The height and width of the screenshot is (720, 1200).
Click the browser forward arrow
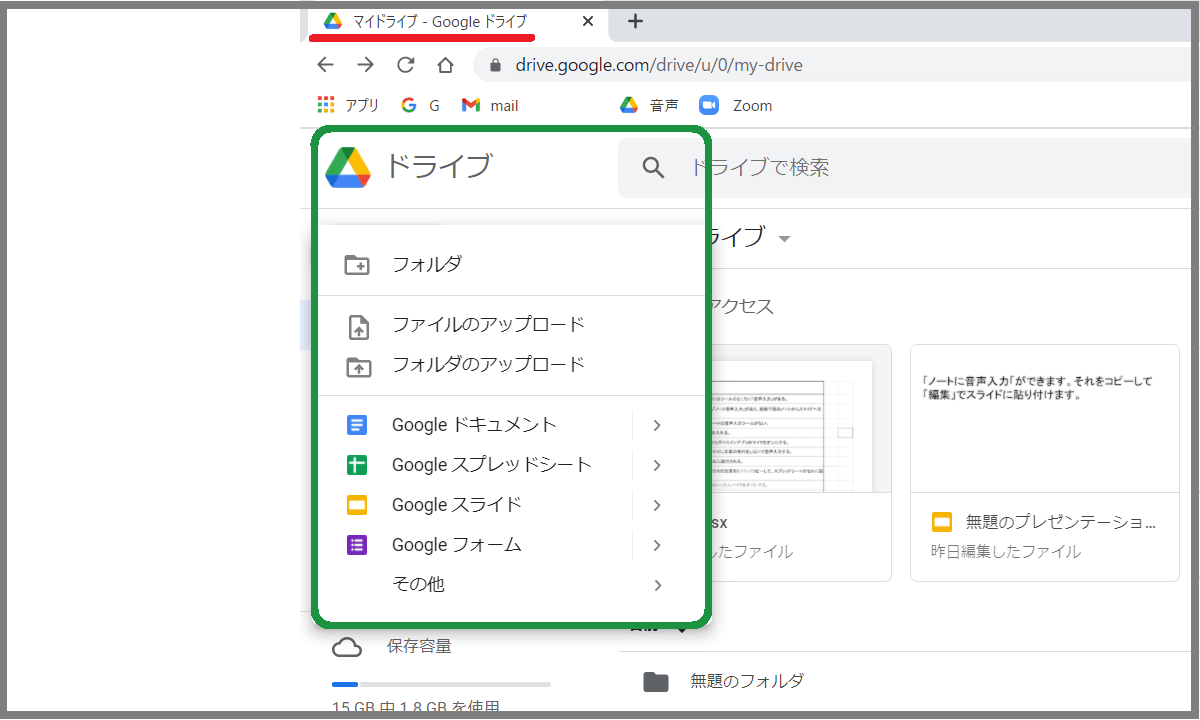(x=365, y=65)
